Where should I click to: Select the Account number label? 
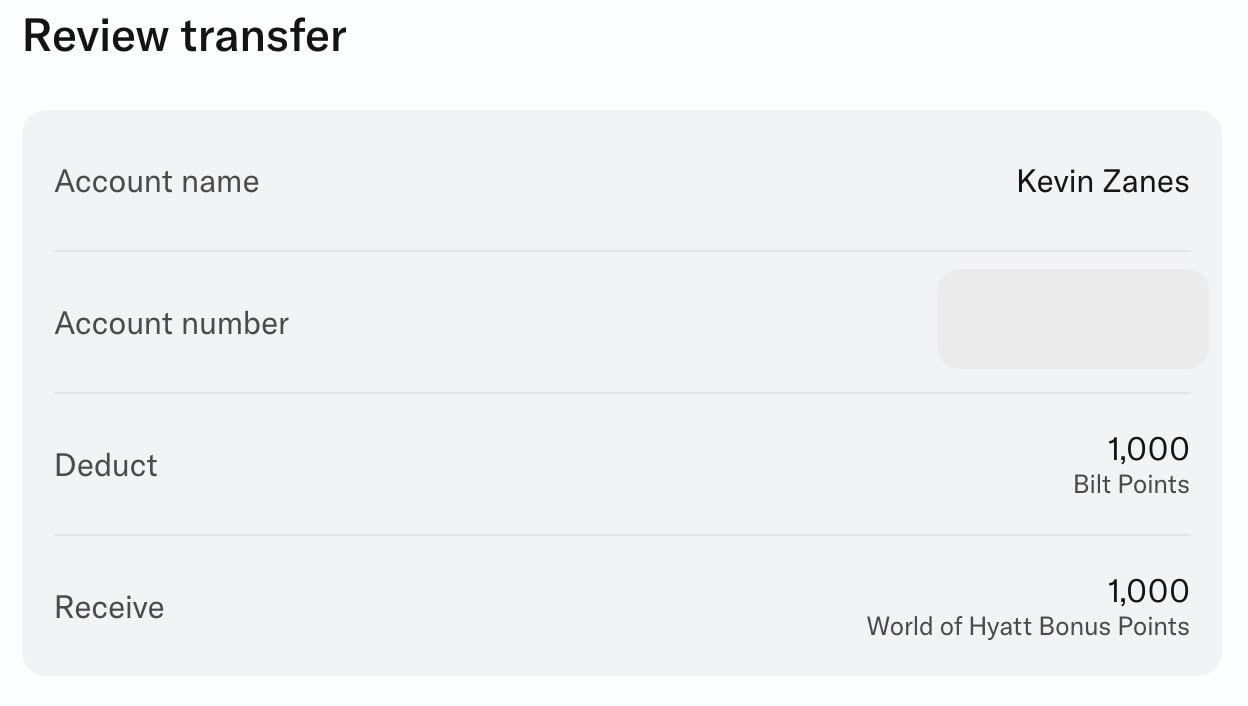tap(172, 324)
